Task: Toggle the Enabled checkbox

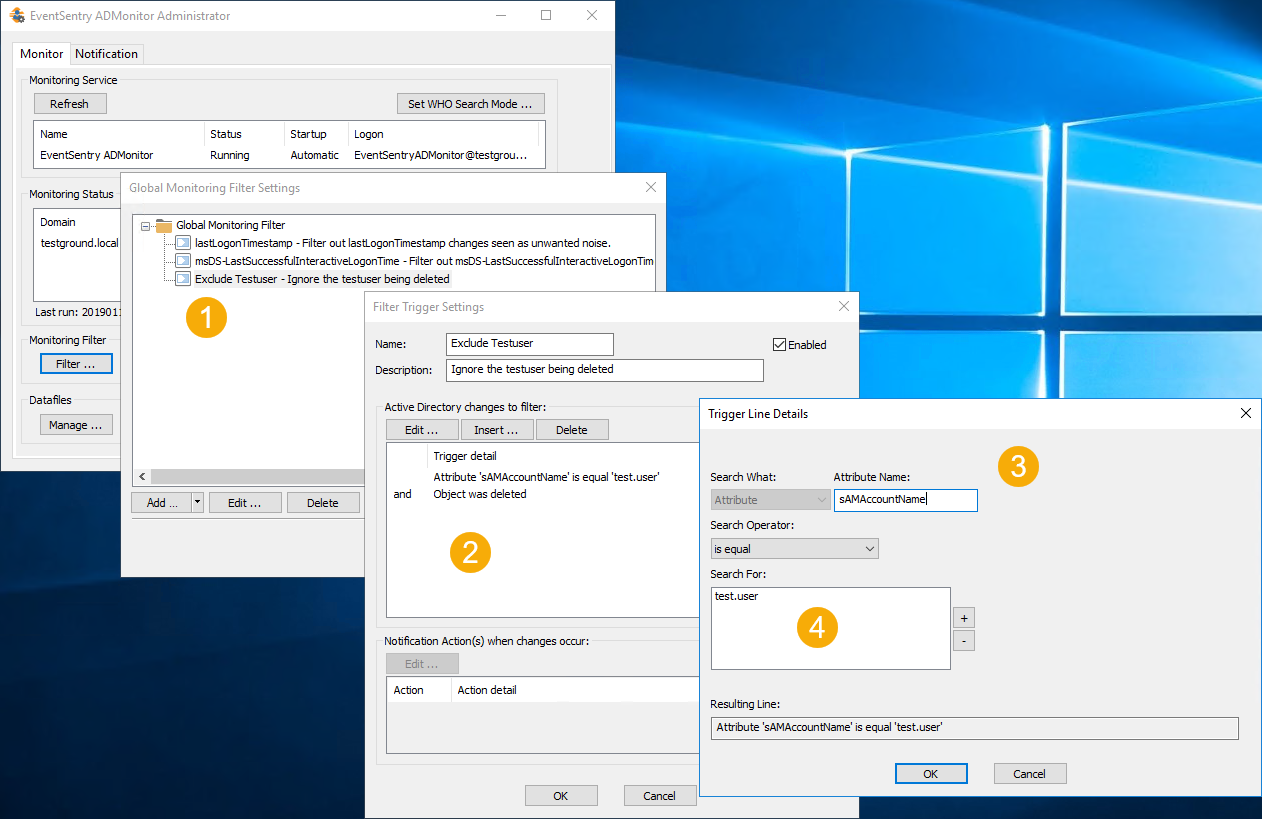Action: [779, 345]
